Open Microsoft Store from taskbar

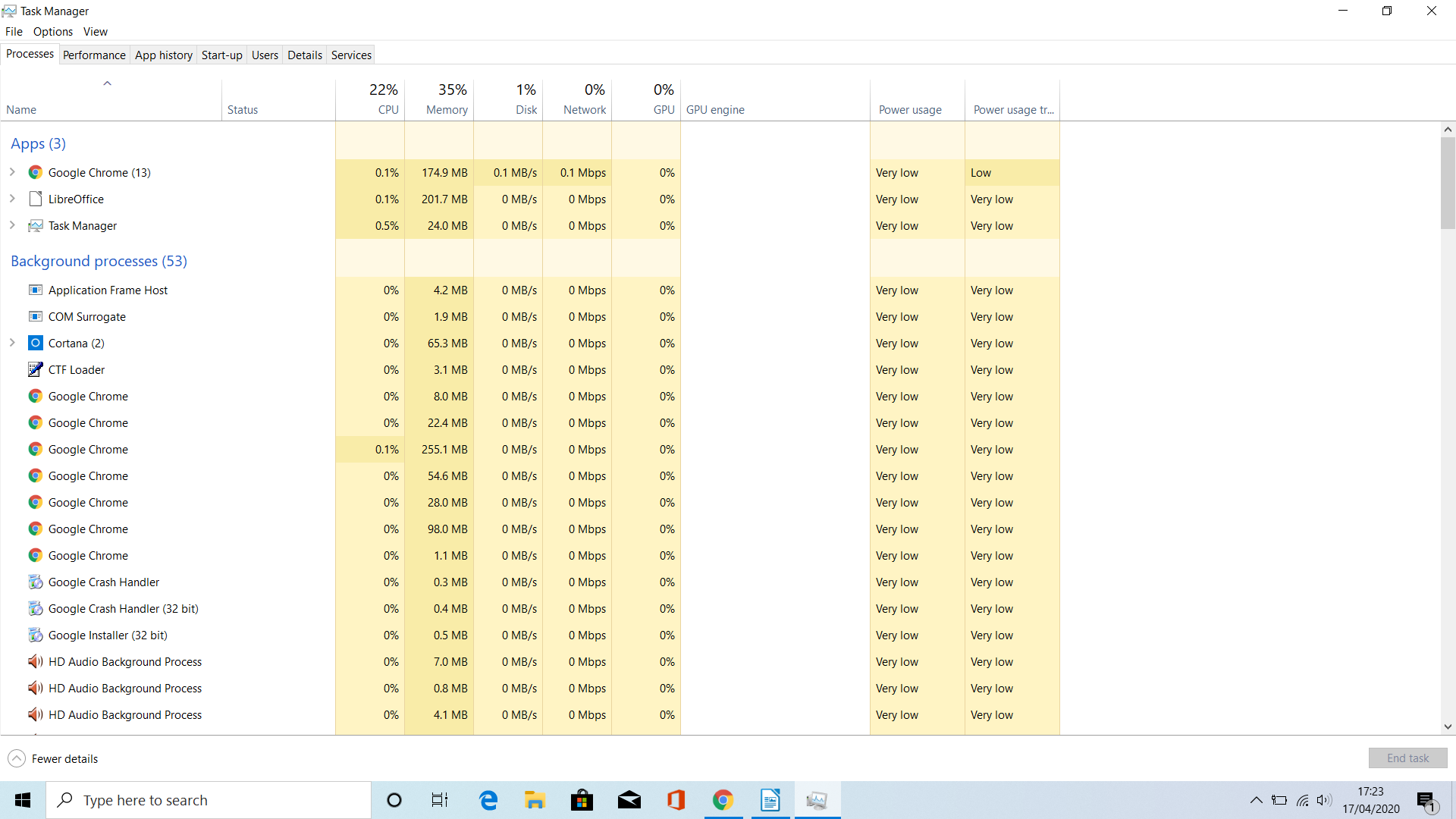point(582,800)
